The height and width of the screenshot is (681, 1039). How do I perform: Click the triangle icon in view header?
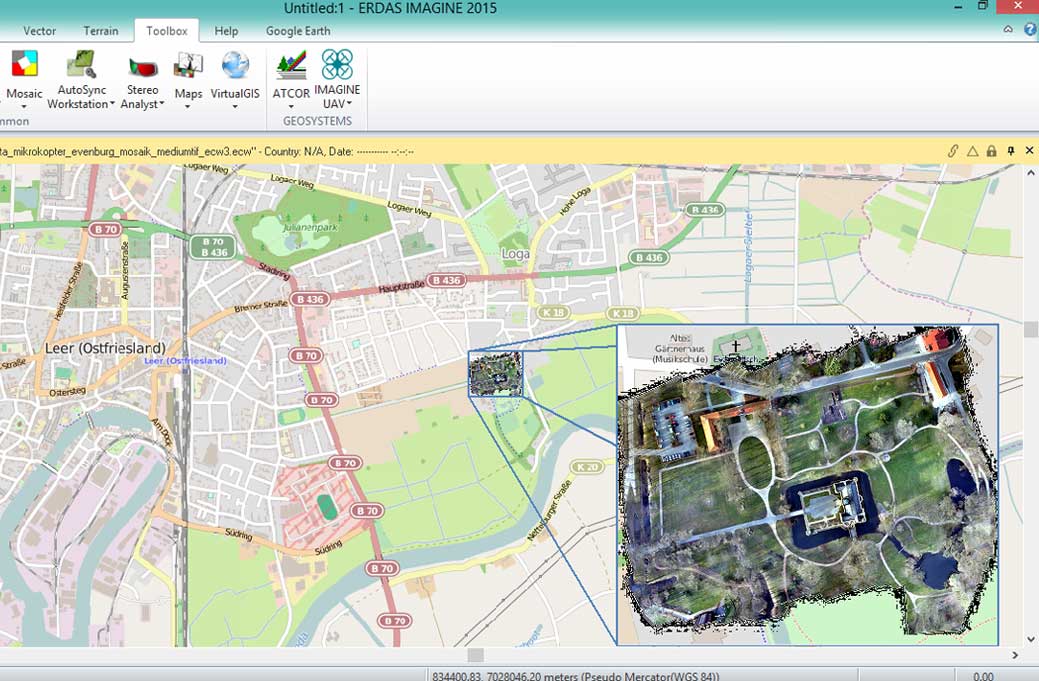point(972,151)
